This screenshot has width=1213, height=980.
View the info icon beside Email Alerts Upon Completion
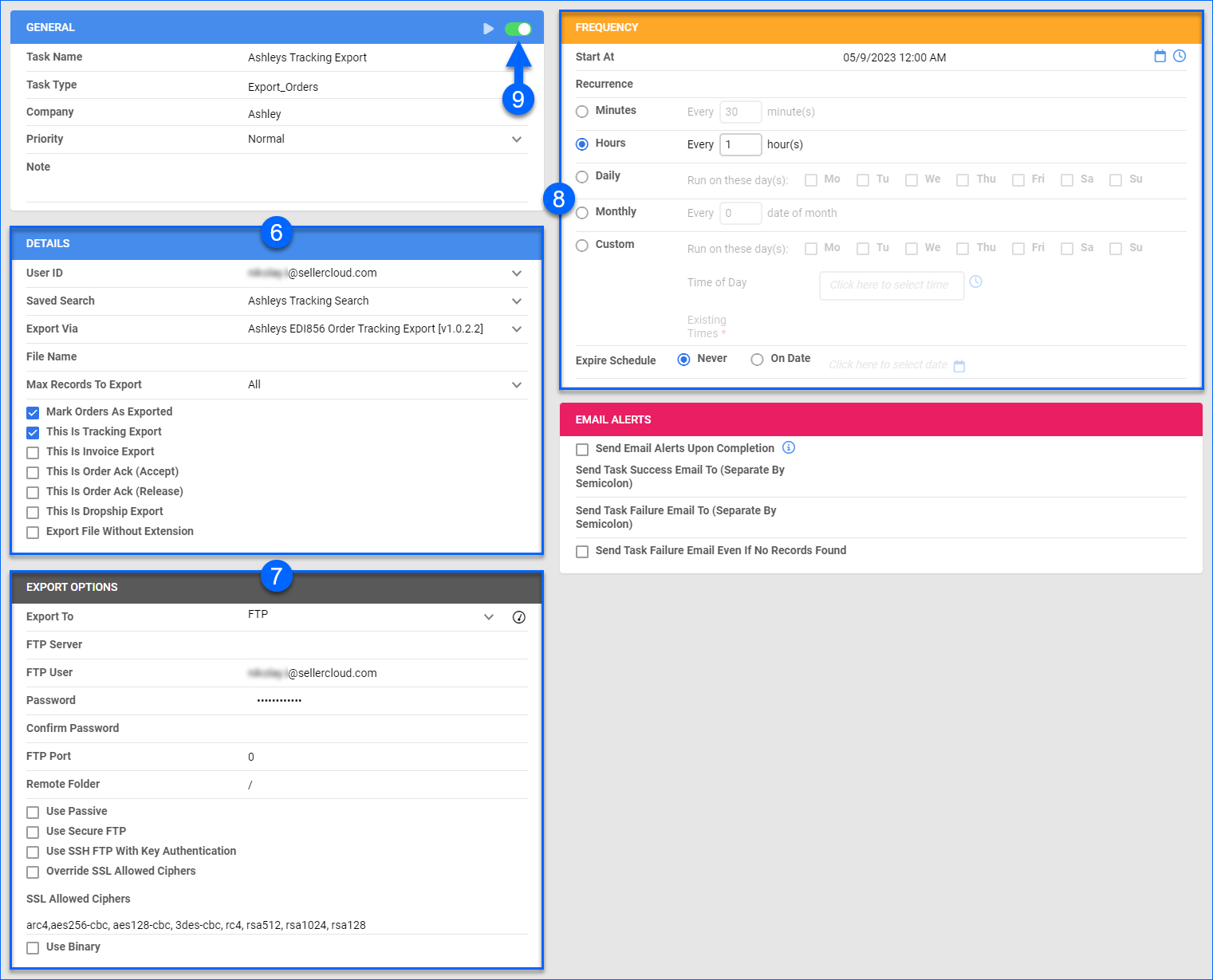tap(789, 447)
